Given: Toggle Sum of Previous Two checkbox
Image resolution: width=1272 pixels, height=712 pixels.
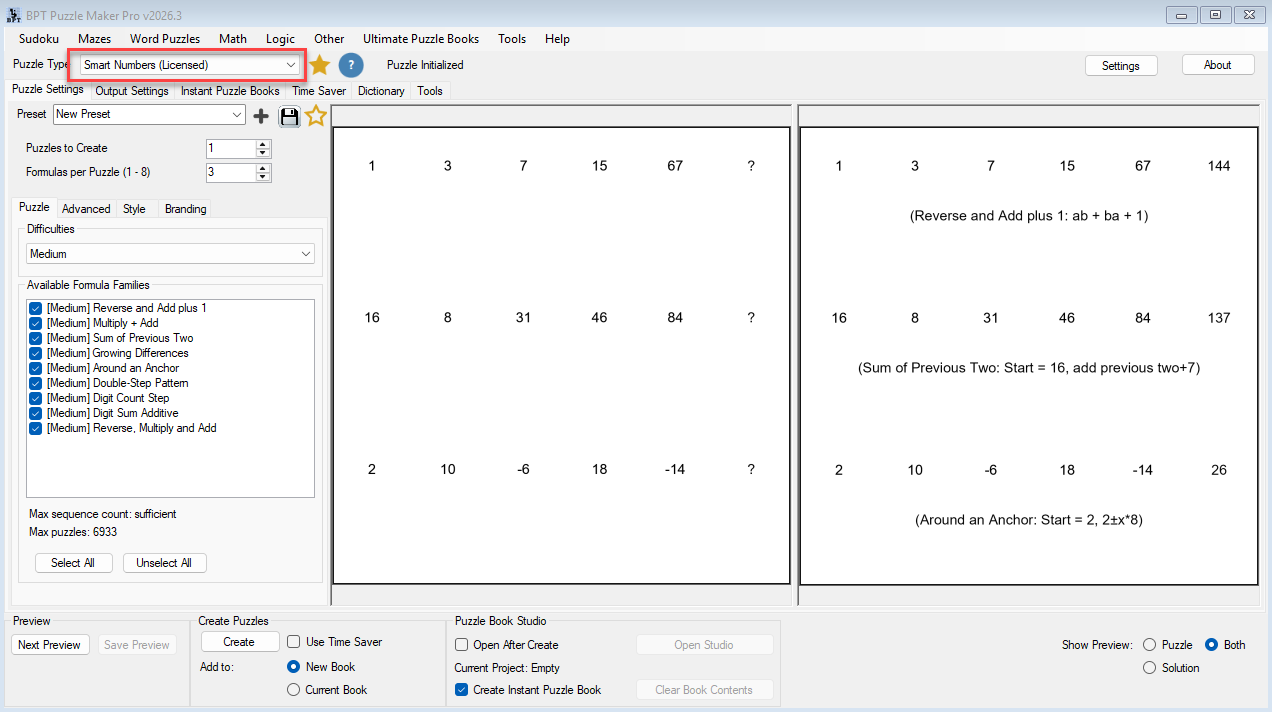Looking at the screenshot, I should [36, 338].
